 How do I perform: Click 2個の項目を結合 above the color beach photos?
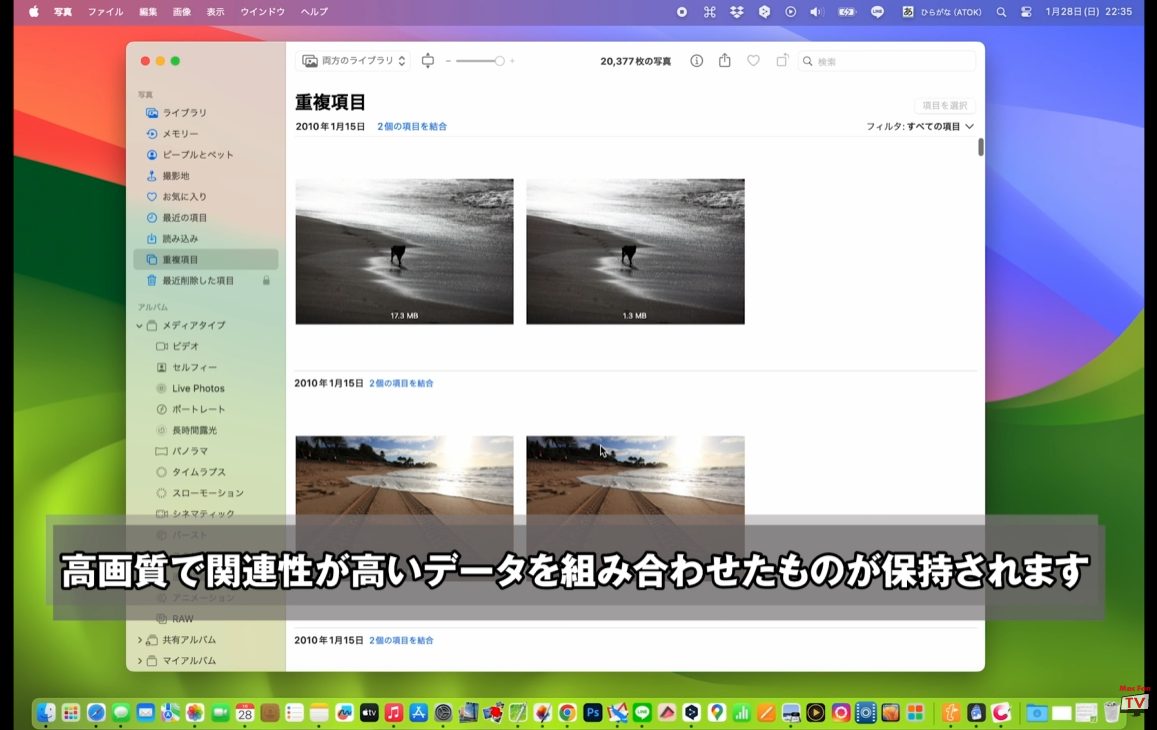(x=401, y=383)
